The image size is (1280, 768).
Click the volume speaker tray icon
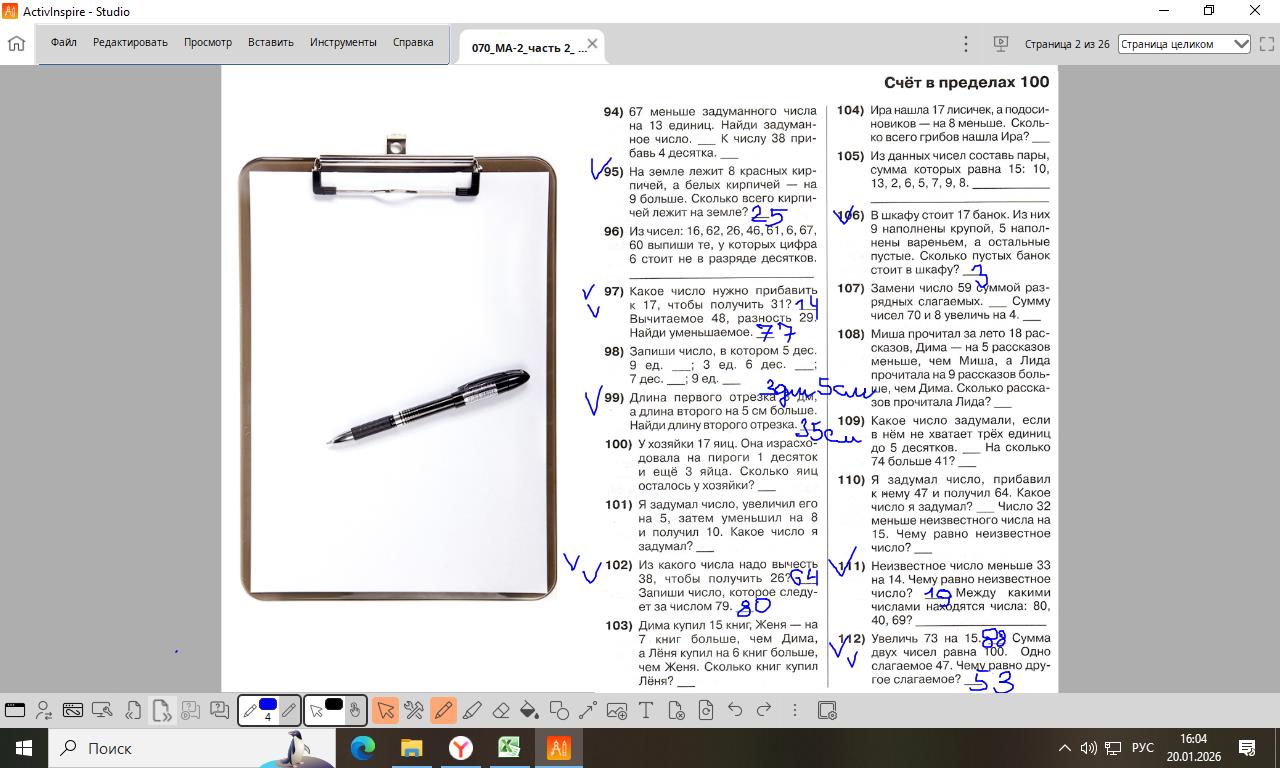pyautogui.click(x=1089, y=748)
